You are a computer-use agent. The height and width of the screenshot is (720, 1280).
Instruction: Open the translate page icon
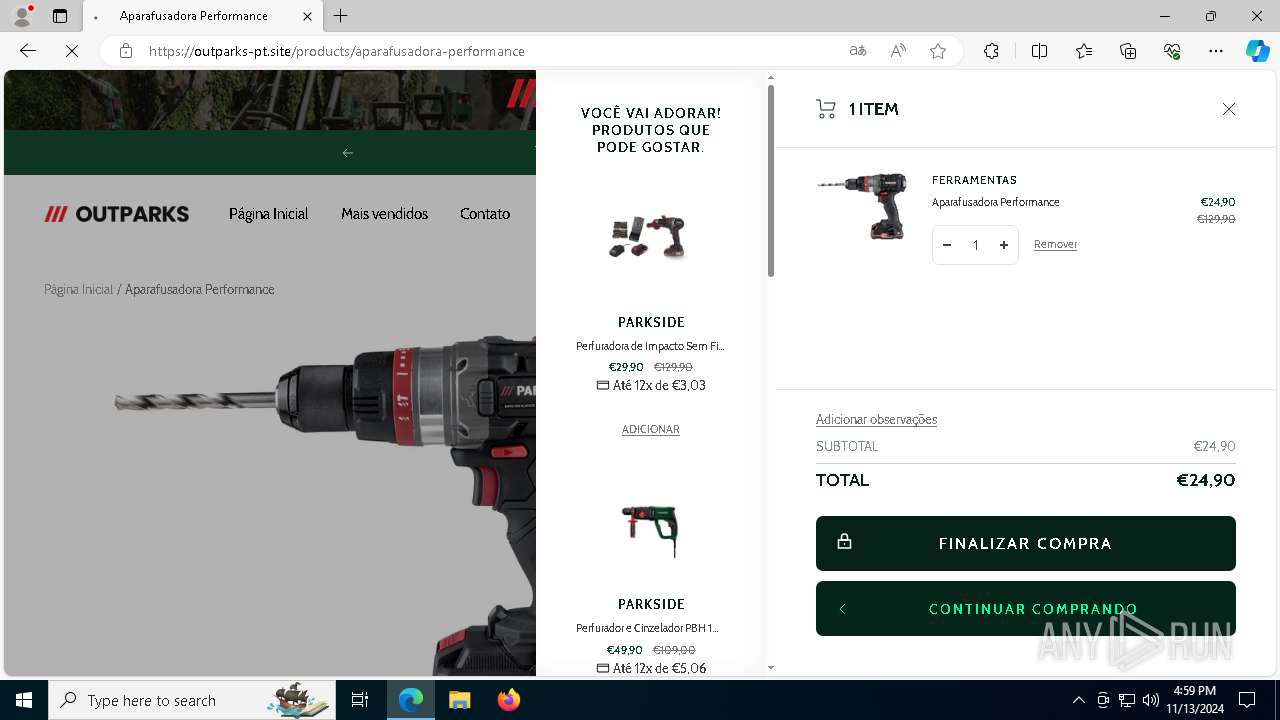858,51
